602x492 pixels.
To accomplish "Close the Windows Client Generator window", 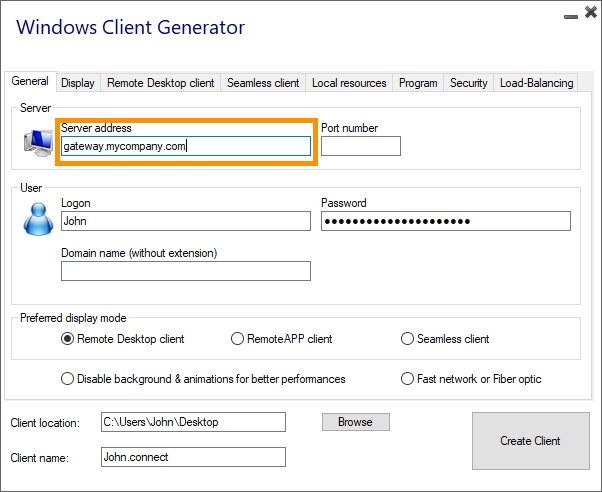I will (587, 14).
